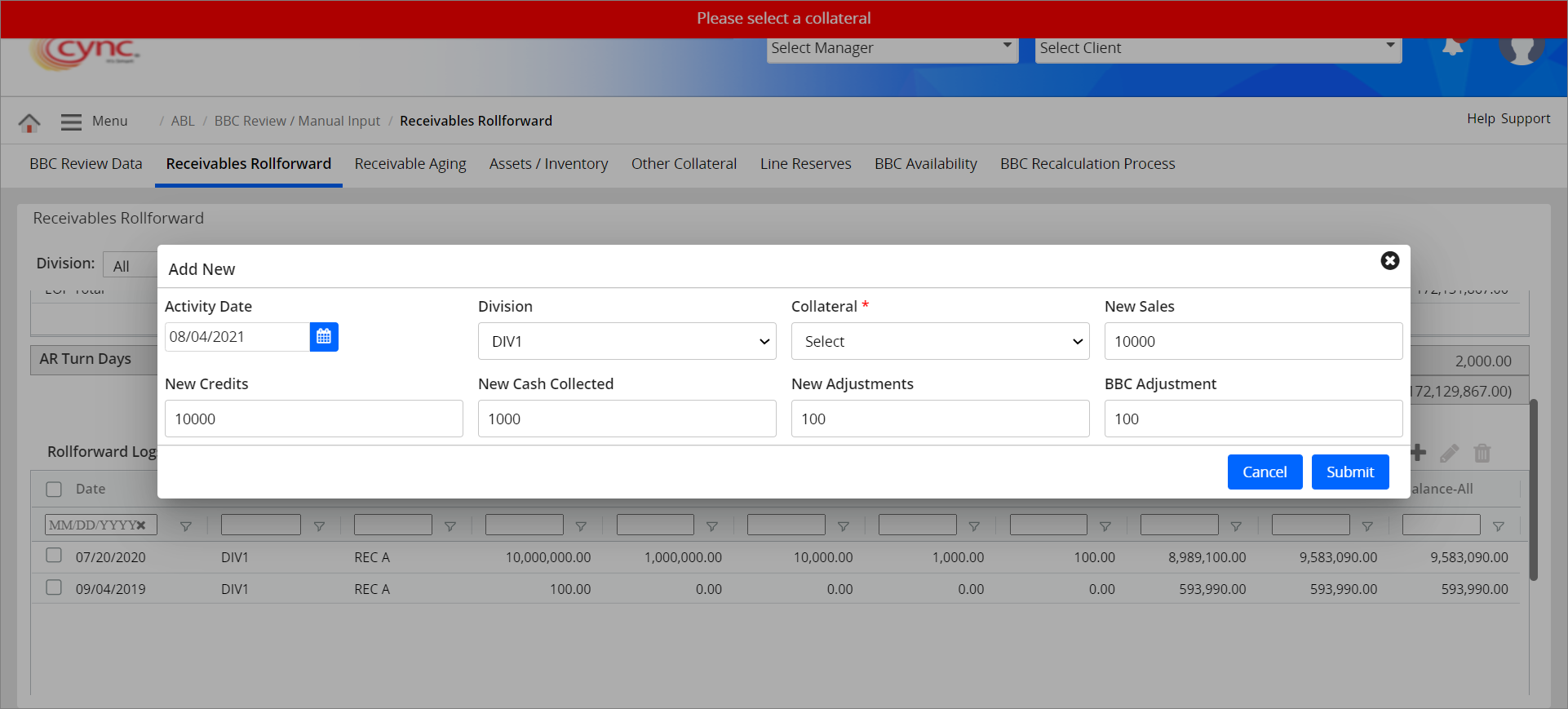This screenshot has width=1568, height=709.
Task: Switch to the Receivable Aging tab
Action: [x=410, y=164]
